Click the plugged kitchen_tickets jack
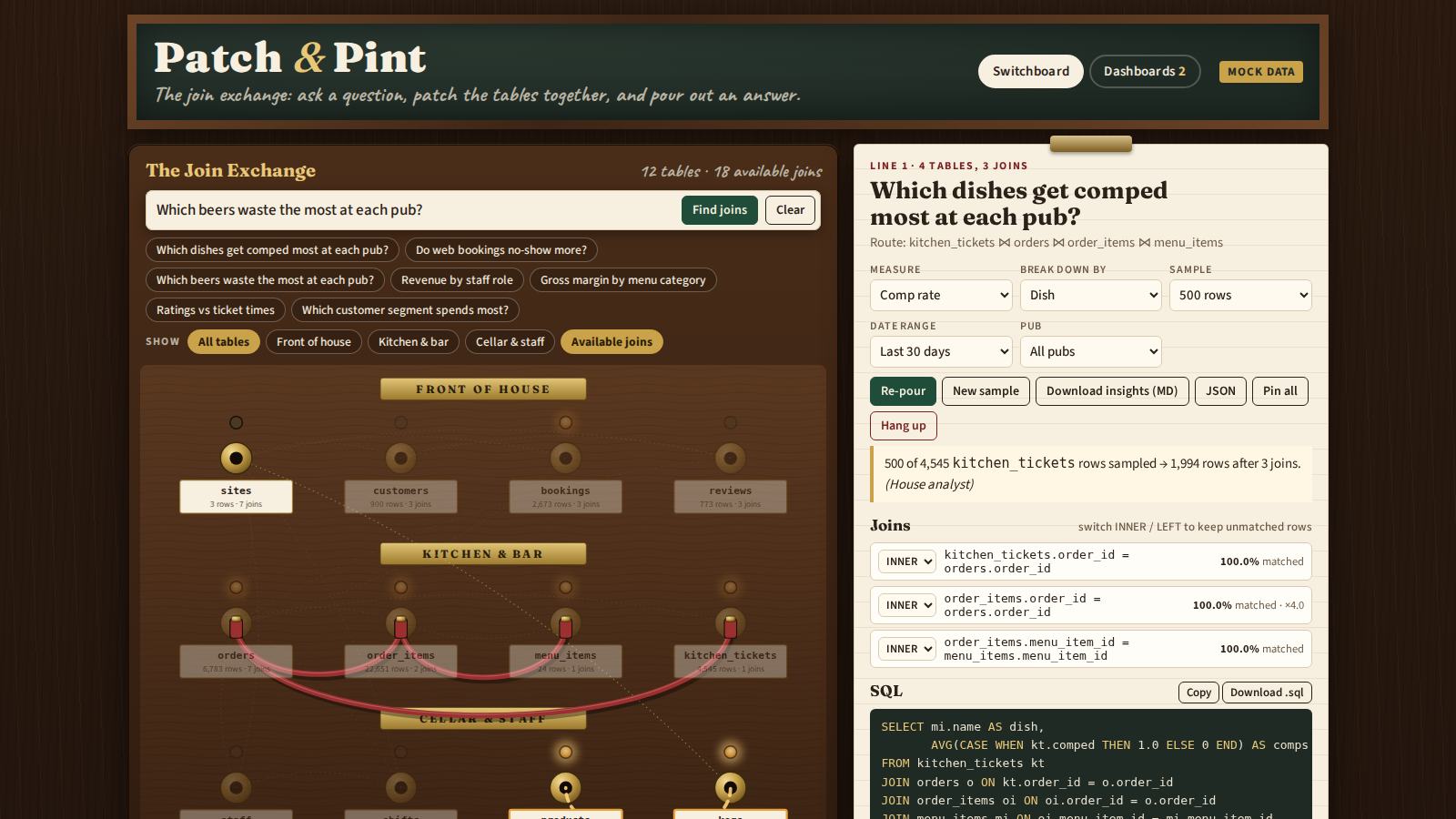The width and height of the screenshot is (1456, 819). coord(730,623)
